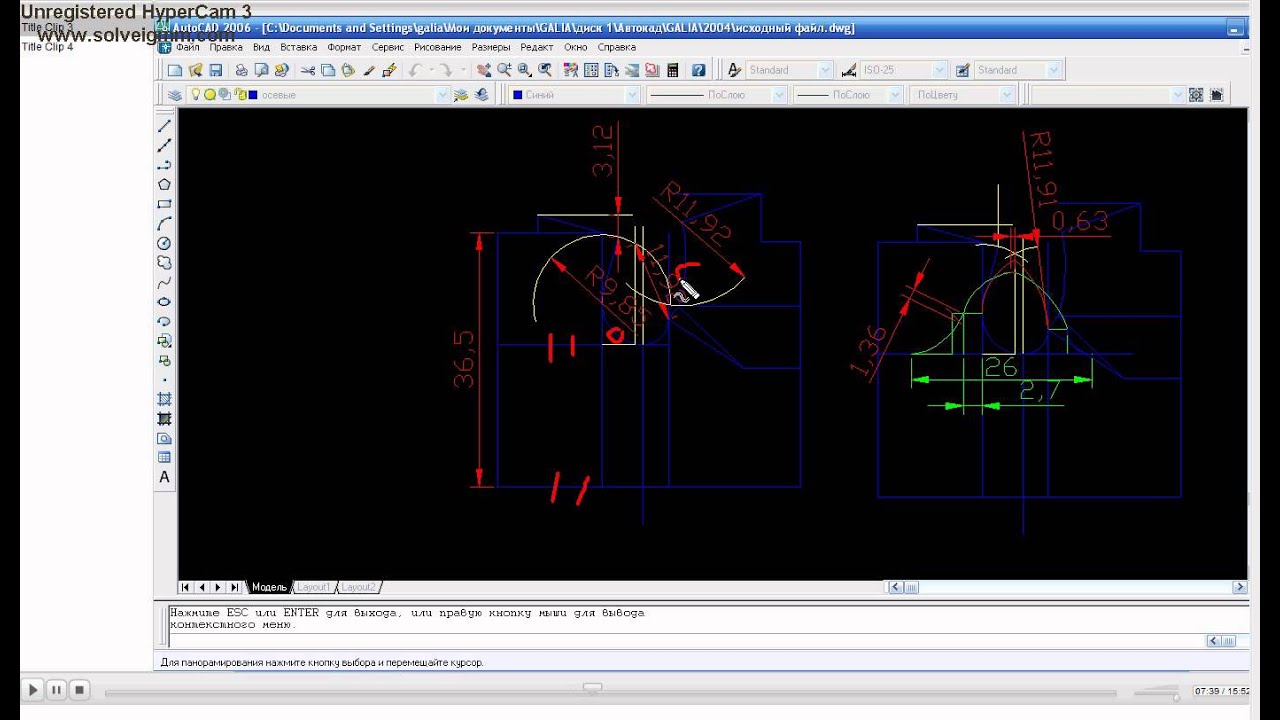Select the Ellipse tool
The width and height of the screenshot is (1280, 720).
point(165,301)
